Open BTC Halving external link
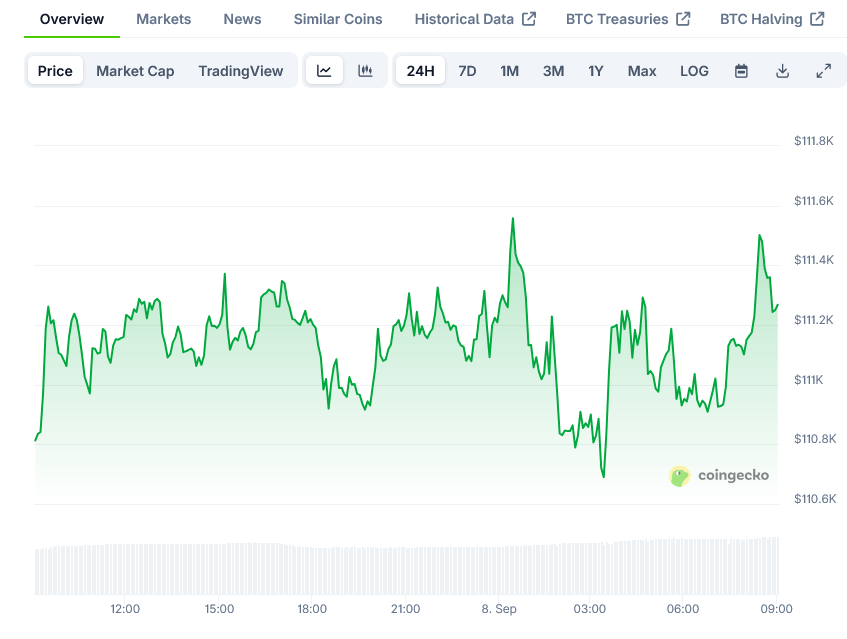 pyautogui.click(x=772, y=19)
